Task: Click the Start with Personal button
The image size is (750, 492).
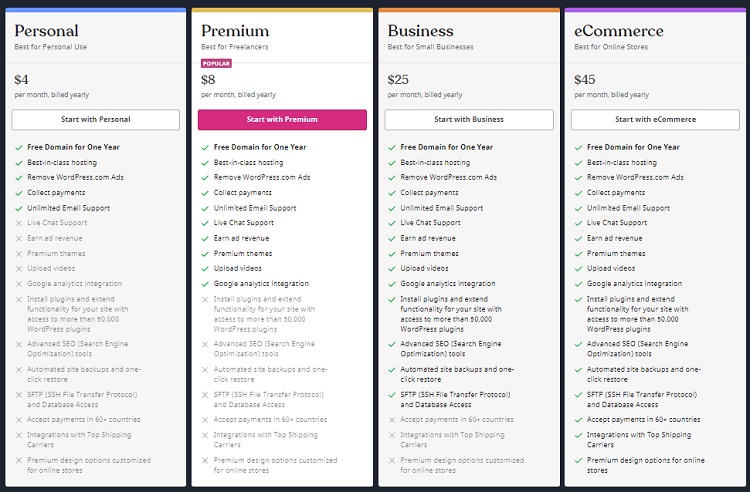Action: (96, 120)
